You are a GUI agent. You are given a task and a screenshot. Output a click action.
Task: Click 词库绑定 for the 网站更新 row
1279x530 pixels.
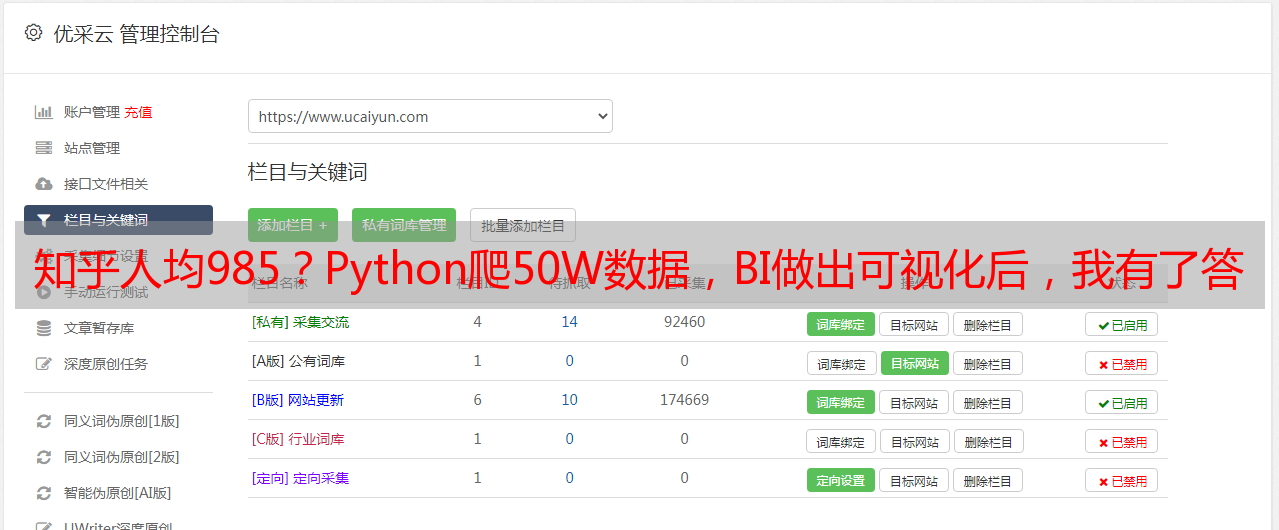pos(841,402)
